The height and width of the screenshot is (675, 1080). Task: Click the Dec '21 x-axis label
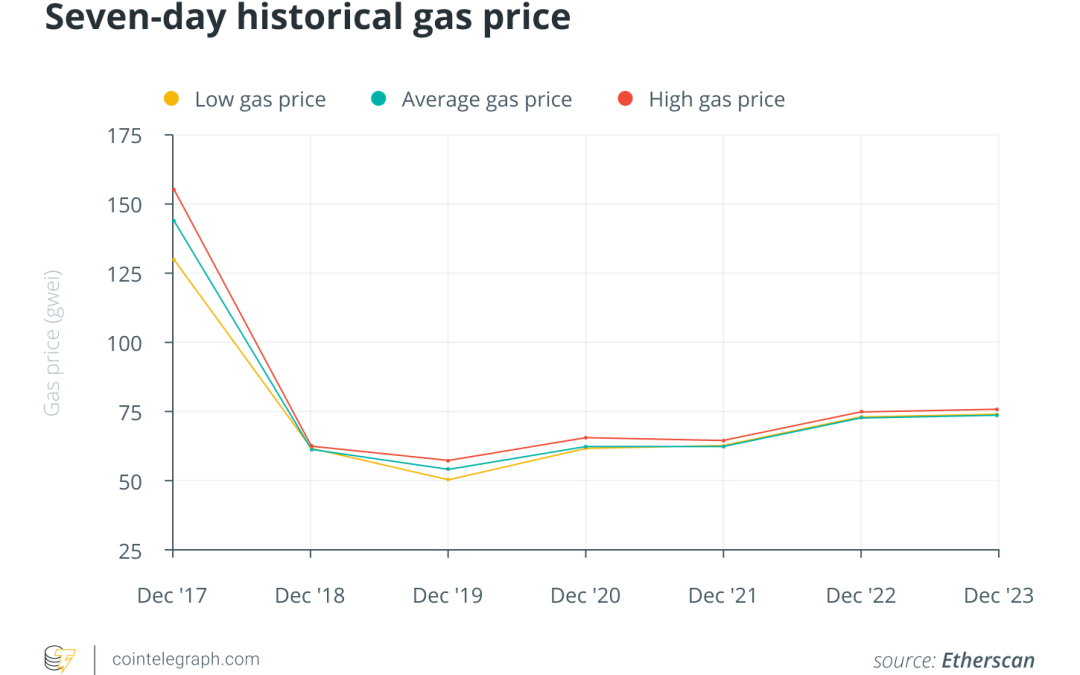pyautogui.click(x=723, y=595)
